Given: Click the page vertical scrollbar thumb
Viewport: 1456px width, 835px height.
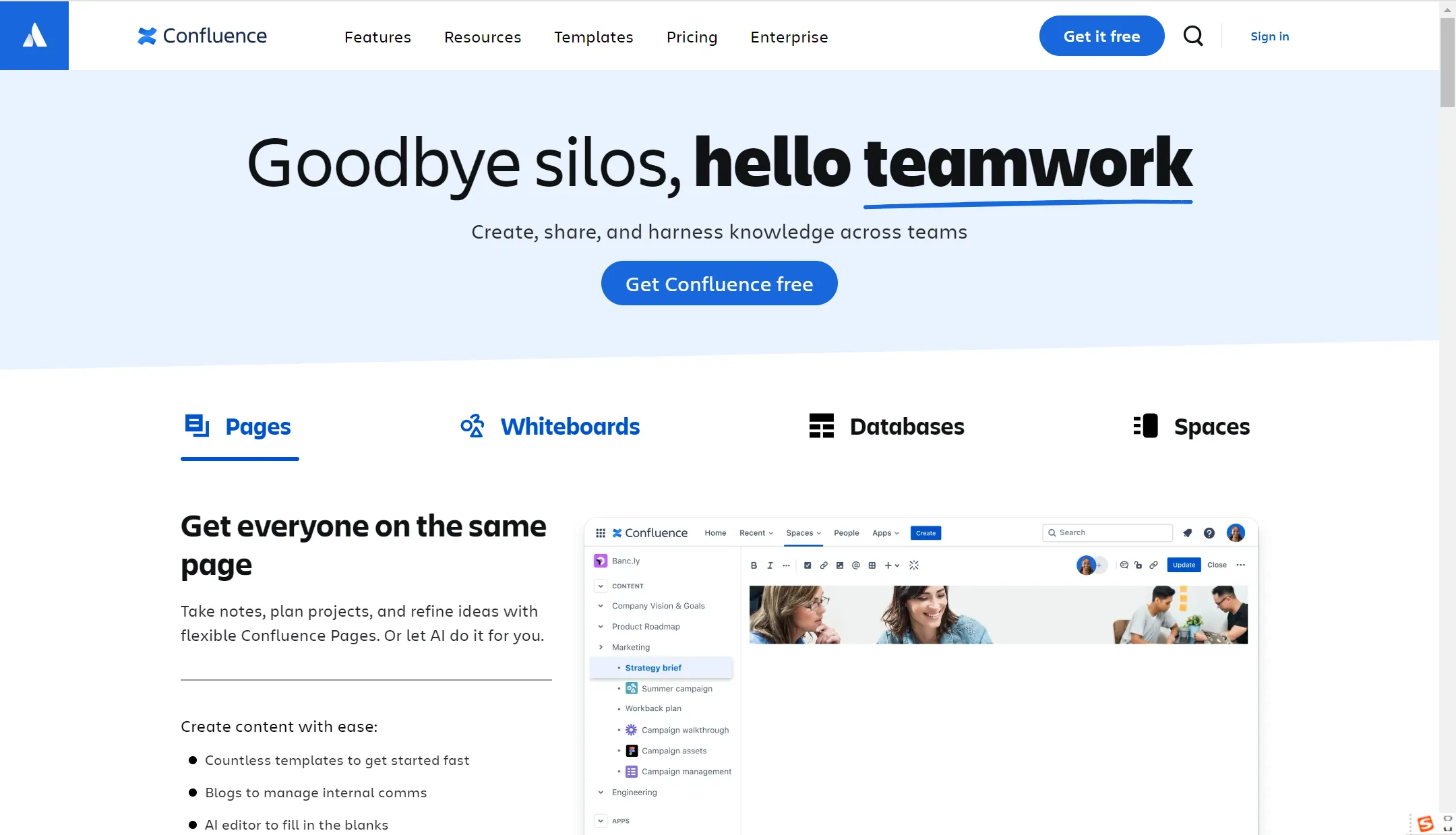Looking at the screenshot, I should click(1447, 62).
